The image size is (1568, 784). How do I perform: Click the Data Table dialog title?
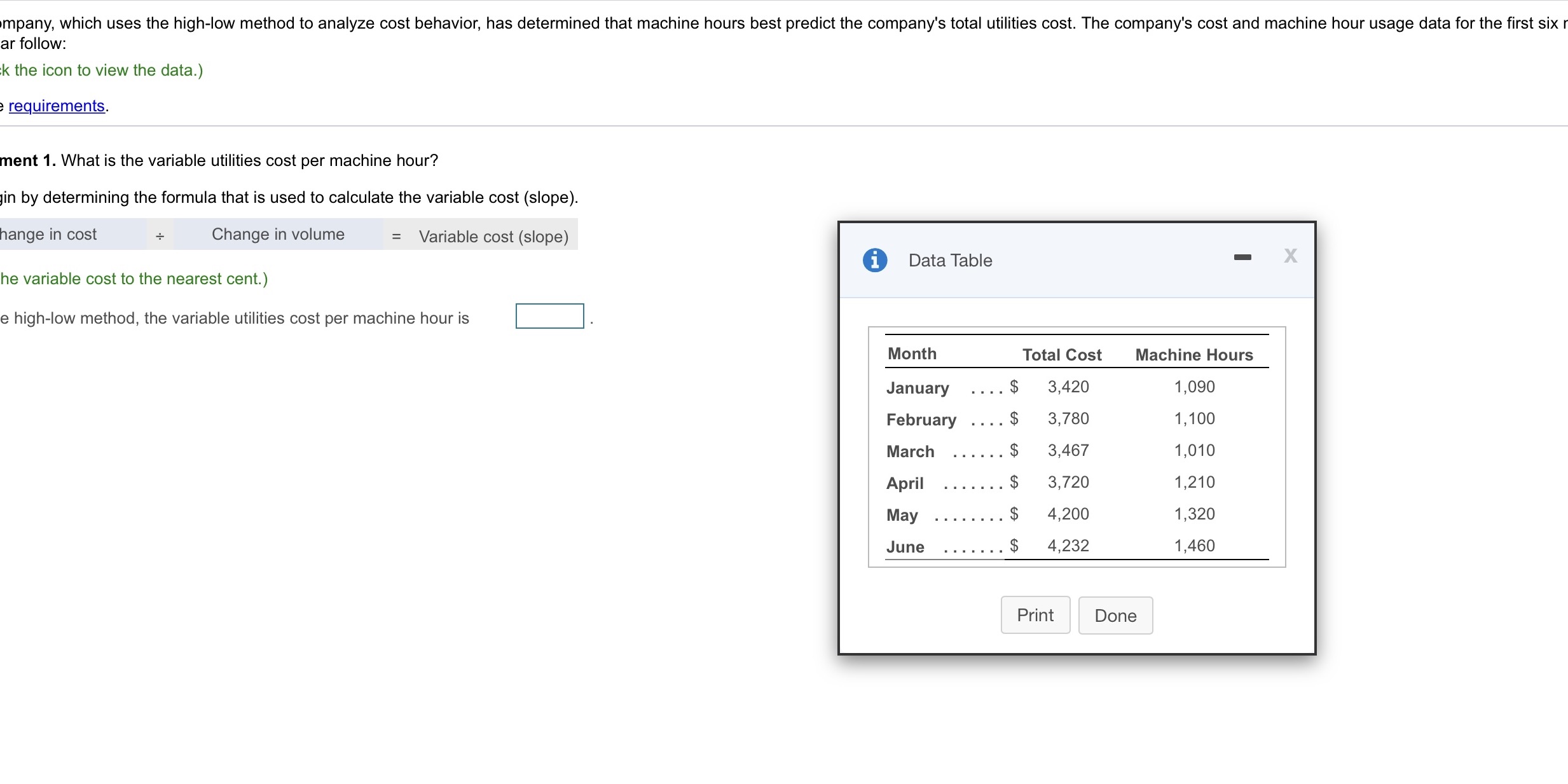950,260
